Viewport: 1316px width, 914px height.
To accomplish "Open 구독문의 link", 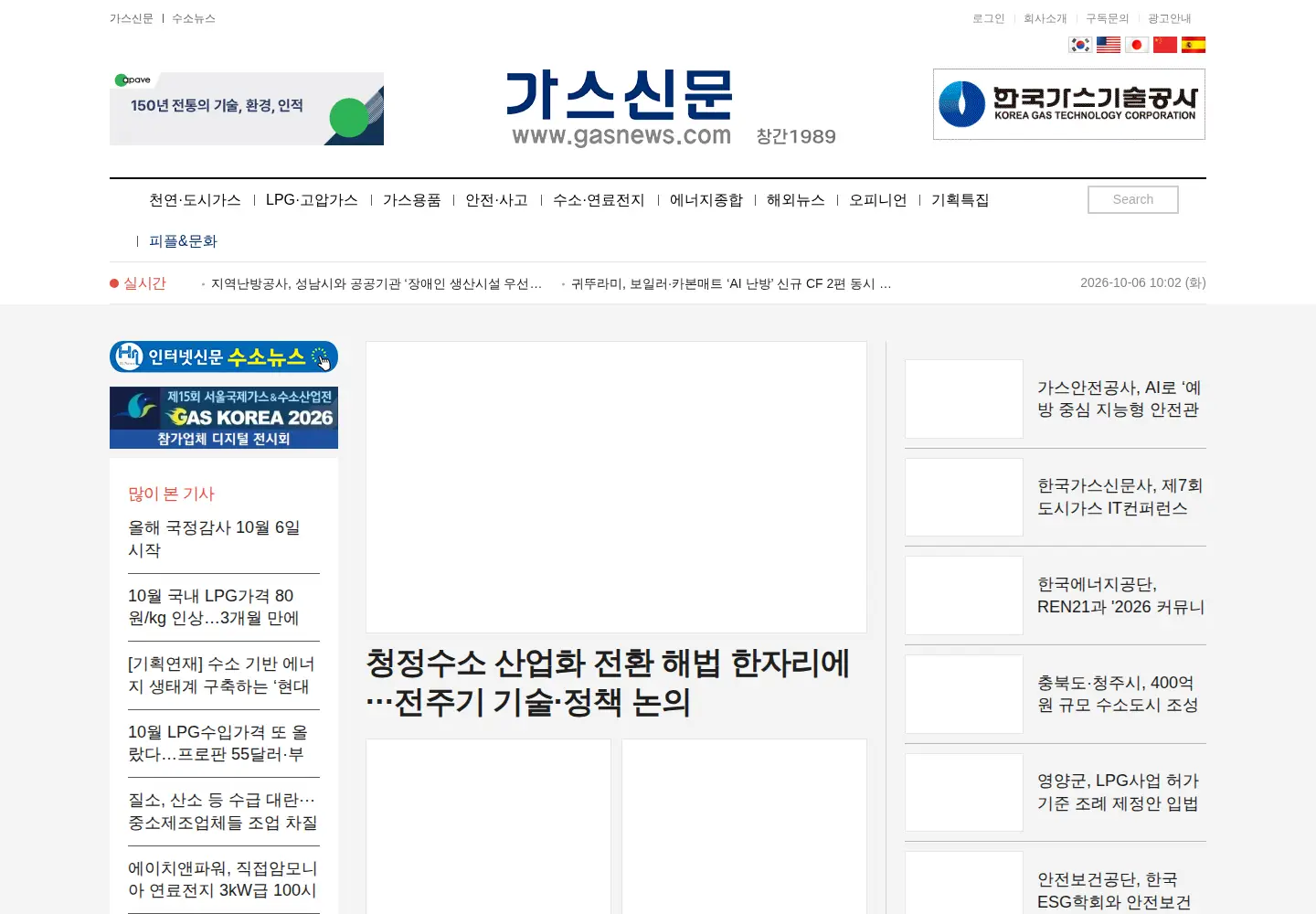I will (1108, 18).
